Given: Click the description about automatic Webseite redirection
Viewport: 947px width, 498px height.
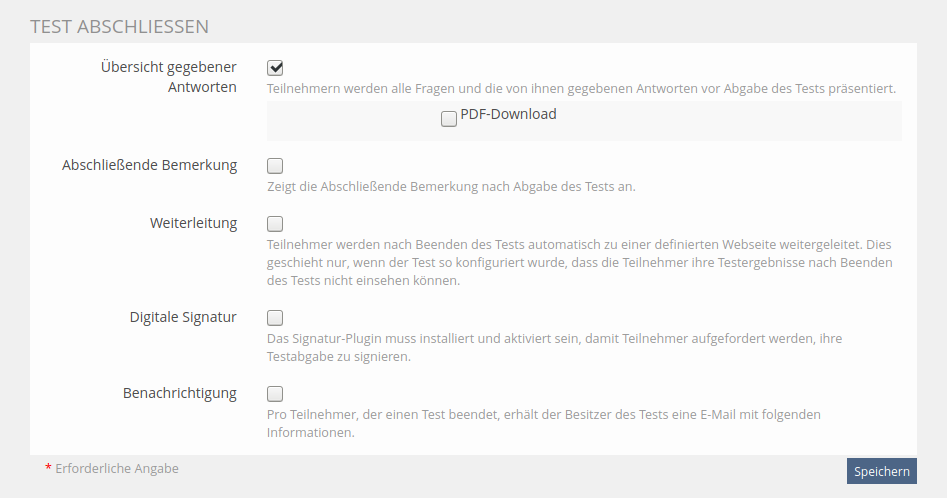Looking at the screenshot, I should pos(580,262).
